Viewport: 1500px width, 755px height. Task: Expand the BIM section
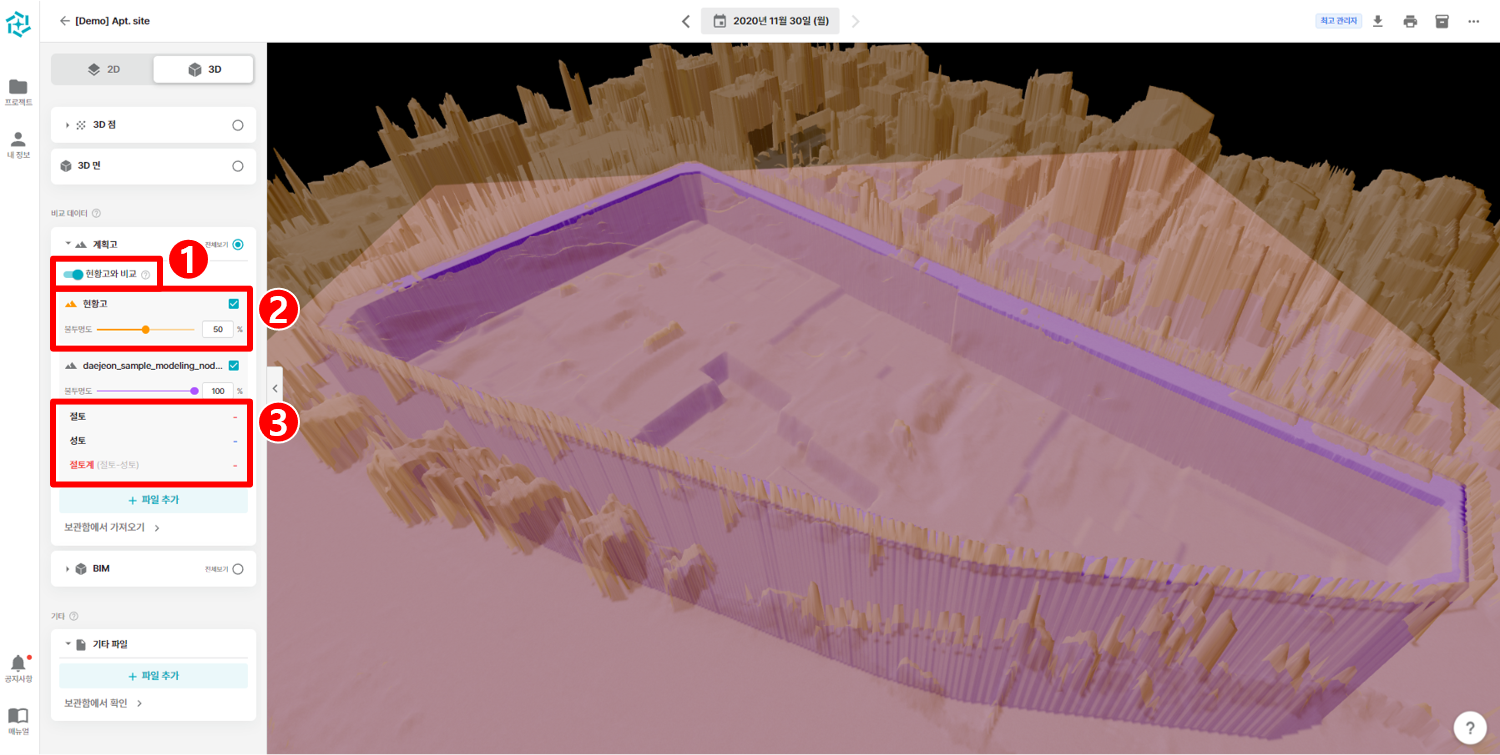click(68, 569)
